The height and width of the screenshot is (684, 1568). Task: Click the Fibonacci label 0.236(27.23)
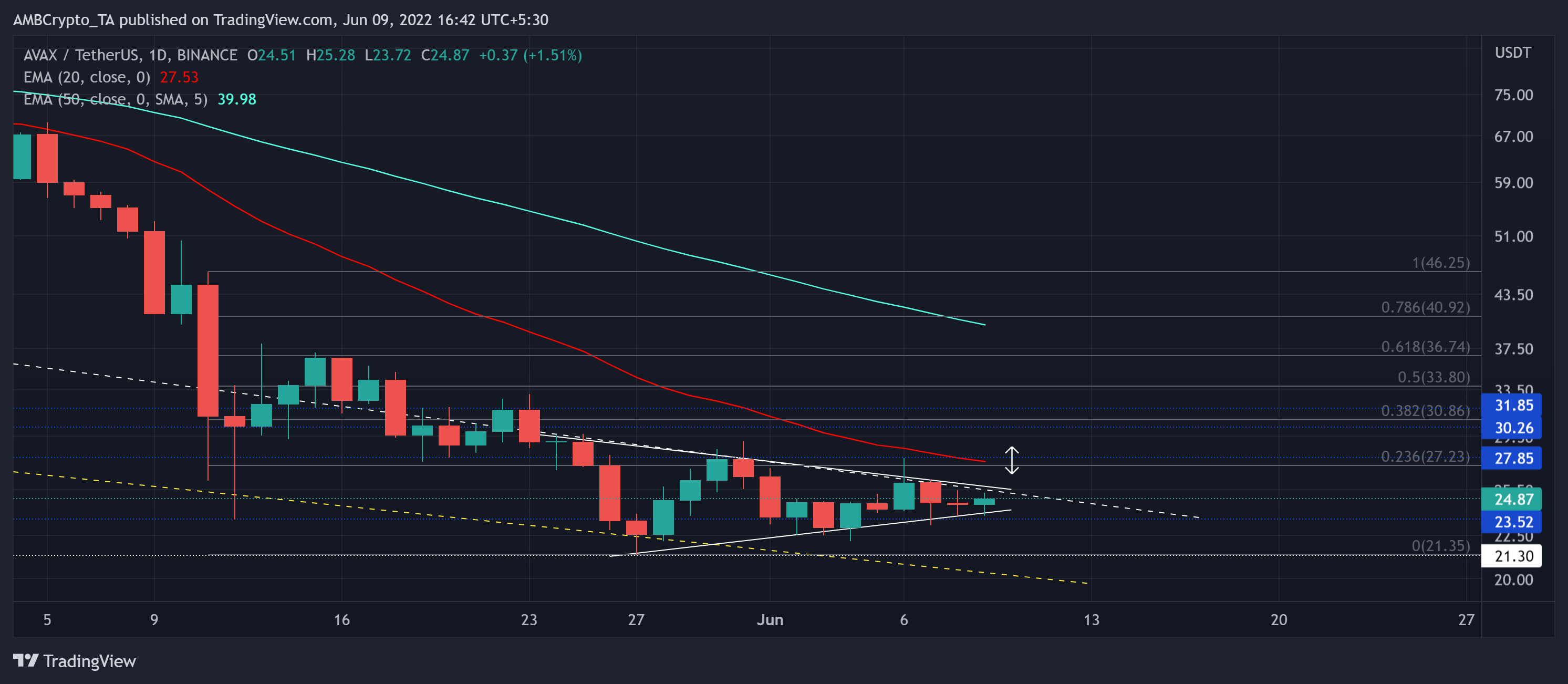pos(1426,457)
